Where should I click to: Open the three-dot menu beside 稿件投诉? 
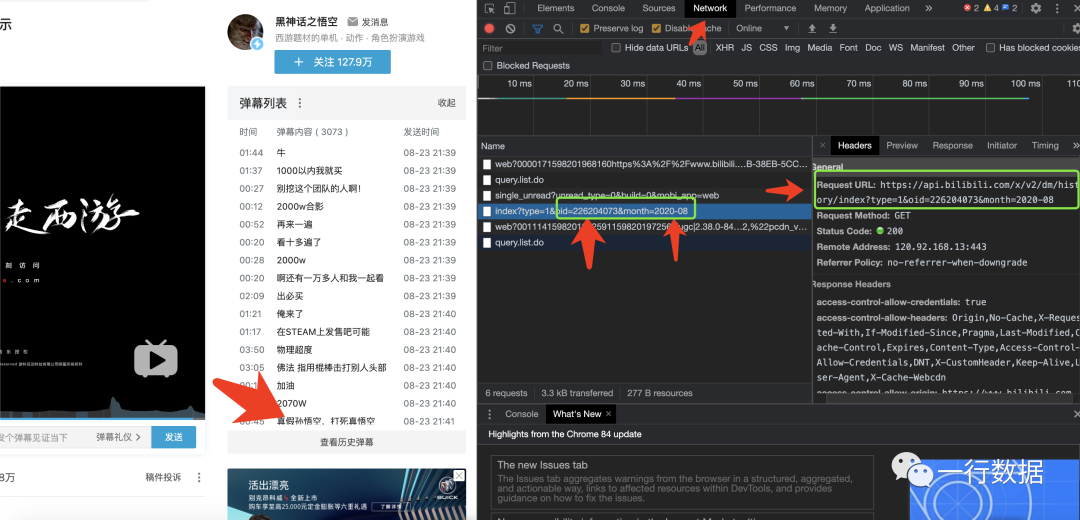pyautogui.click(x=199, y=477)
